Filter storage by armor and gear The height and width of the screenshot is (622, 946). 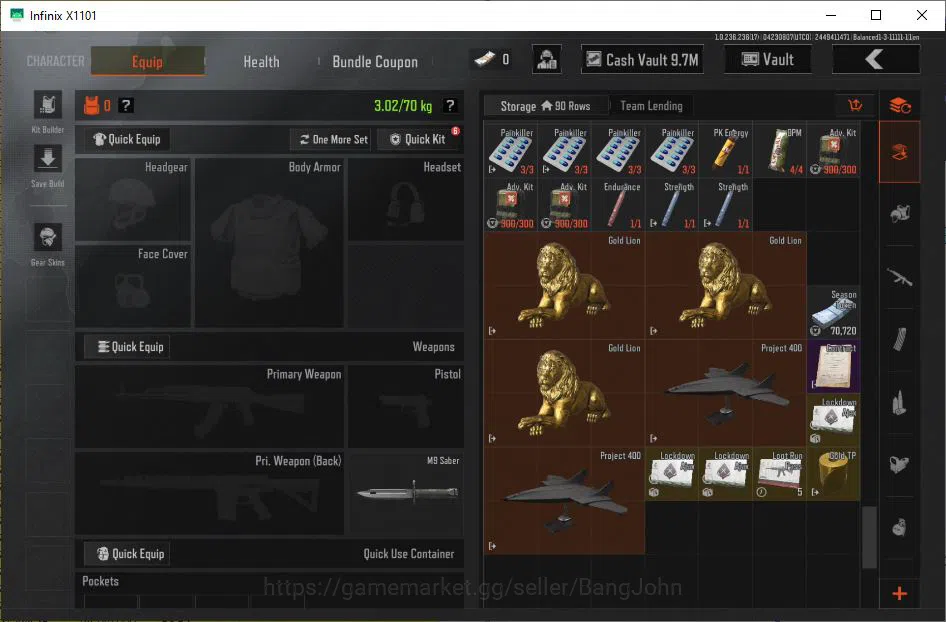(900, 214)
